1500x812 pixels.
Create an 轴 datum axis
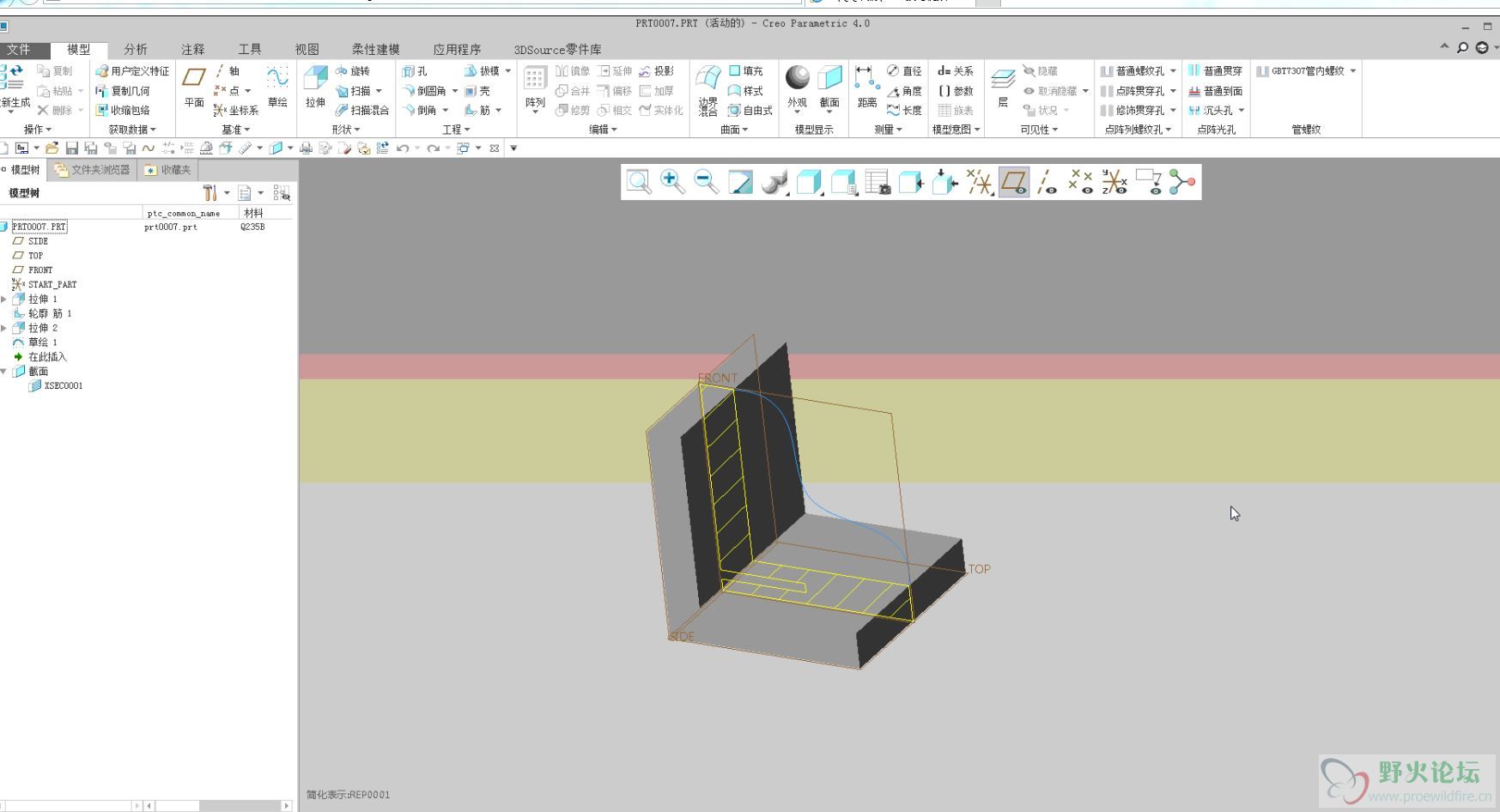click(x=227, y=71)
